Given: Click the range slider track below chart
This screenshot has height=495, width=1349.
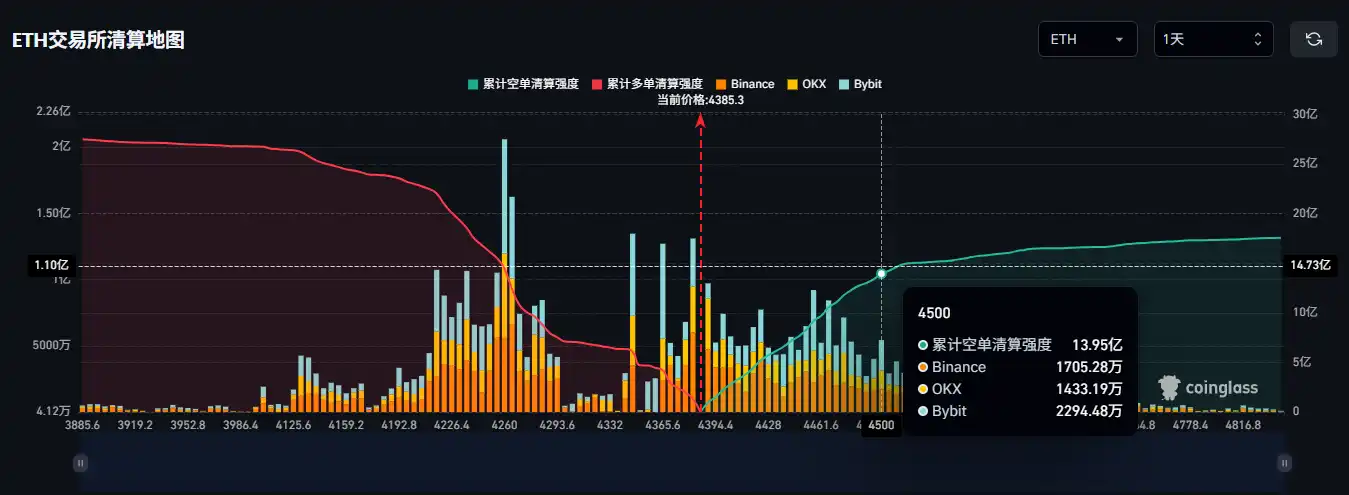Looking at the screenshot, I should (680, 462).
